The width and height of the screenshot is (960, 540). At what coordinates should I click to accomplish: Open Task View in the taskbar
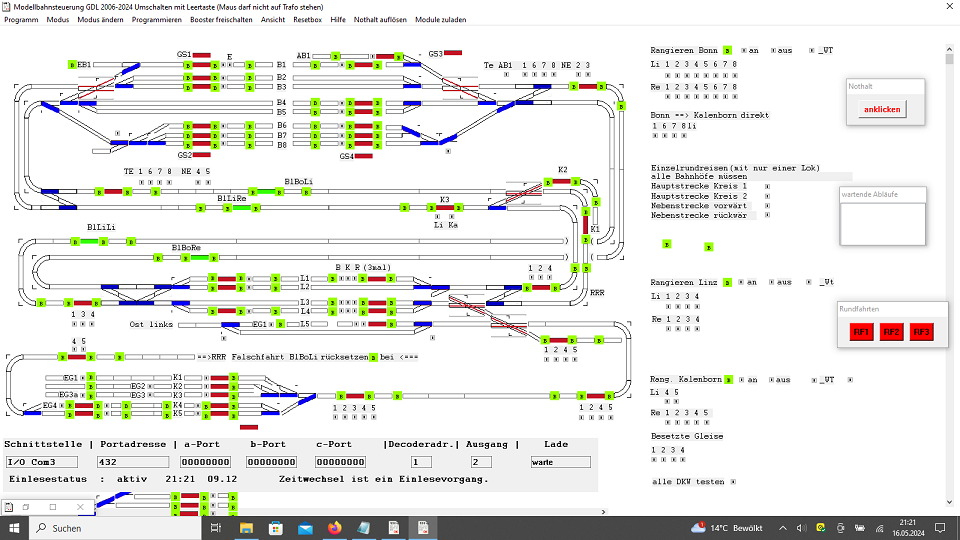216,528
